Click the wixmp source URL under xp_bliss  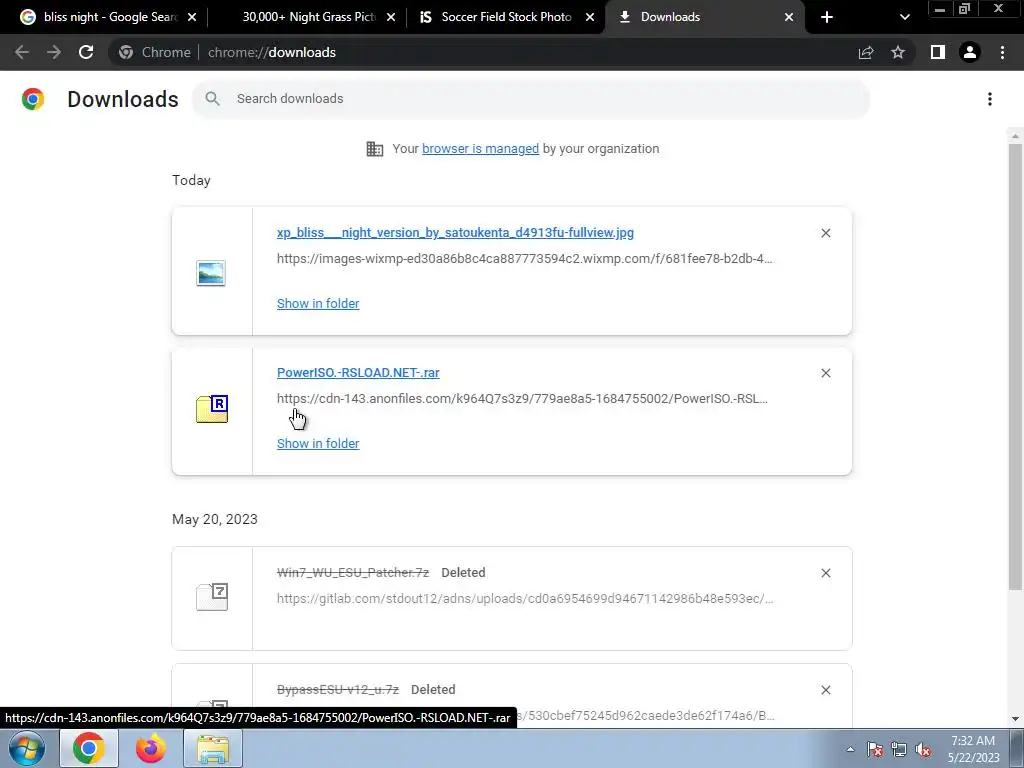coord(524,259)
